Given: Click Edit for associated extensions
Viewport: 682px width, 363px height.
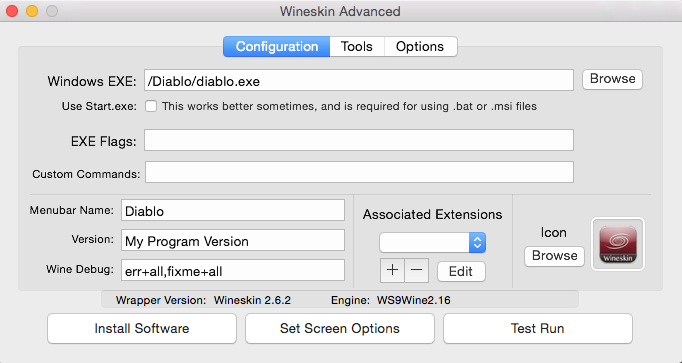Looking at the screenshot, I should [x=461, y=272].
